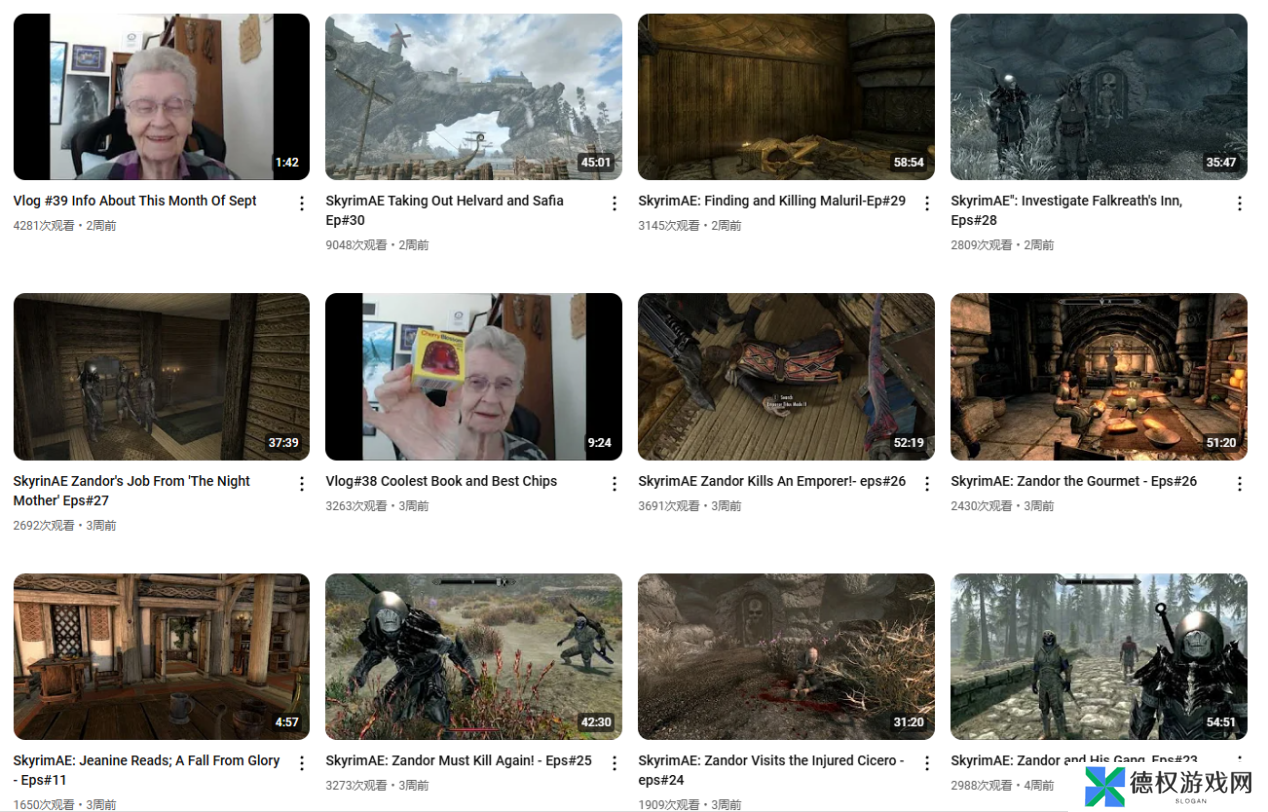Viewport: 1268px width, 812px height.
Task: Click the '4281次观看・2周前' view count text
Action: [65, 226]
